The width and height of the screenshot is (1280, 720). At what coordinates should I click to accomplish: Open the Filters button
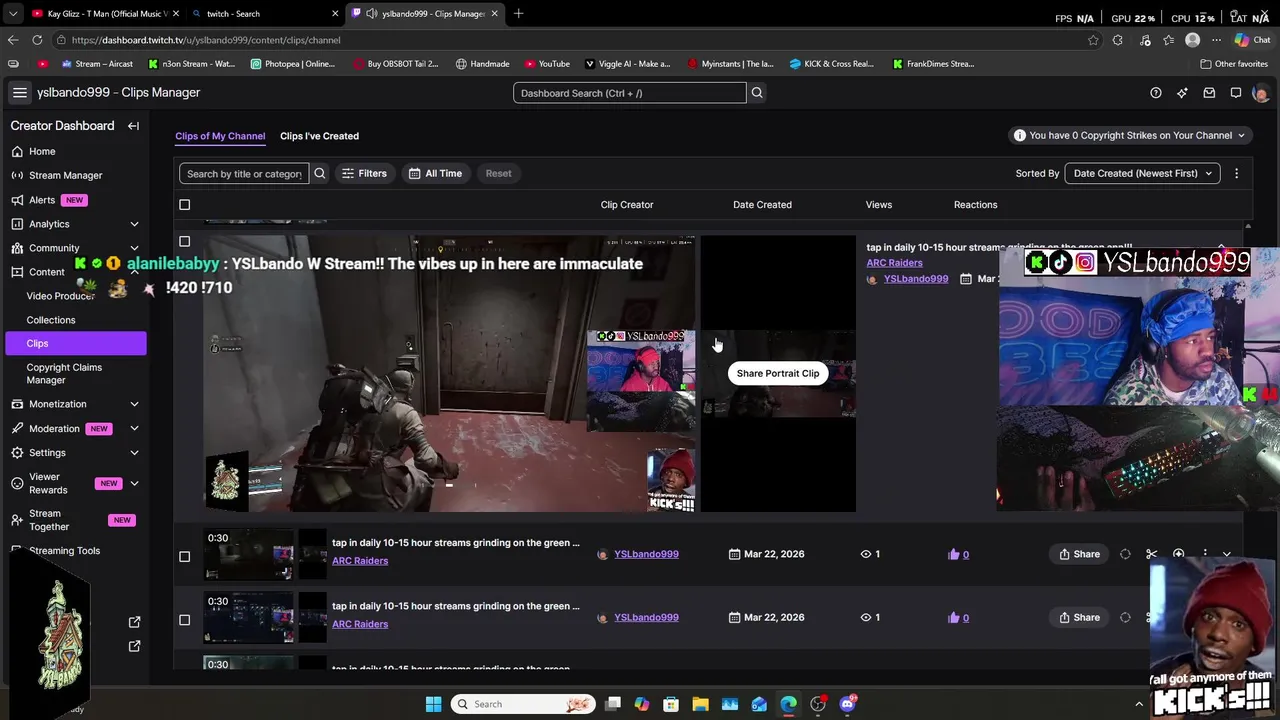coord(364,173)
